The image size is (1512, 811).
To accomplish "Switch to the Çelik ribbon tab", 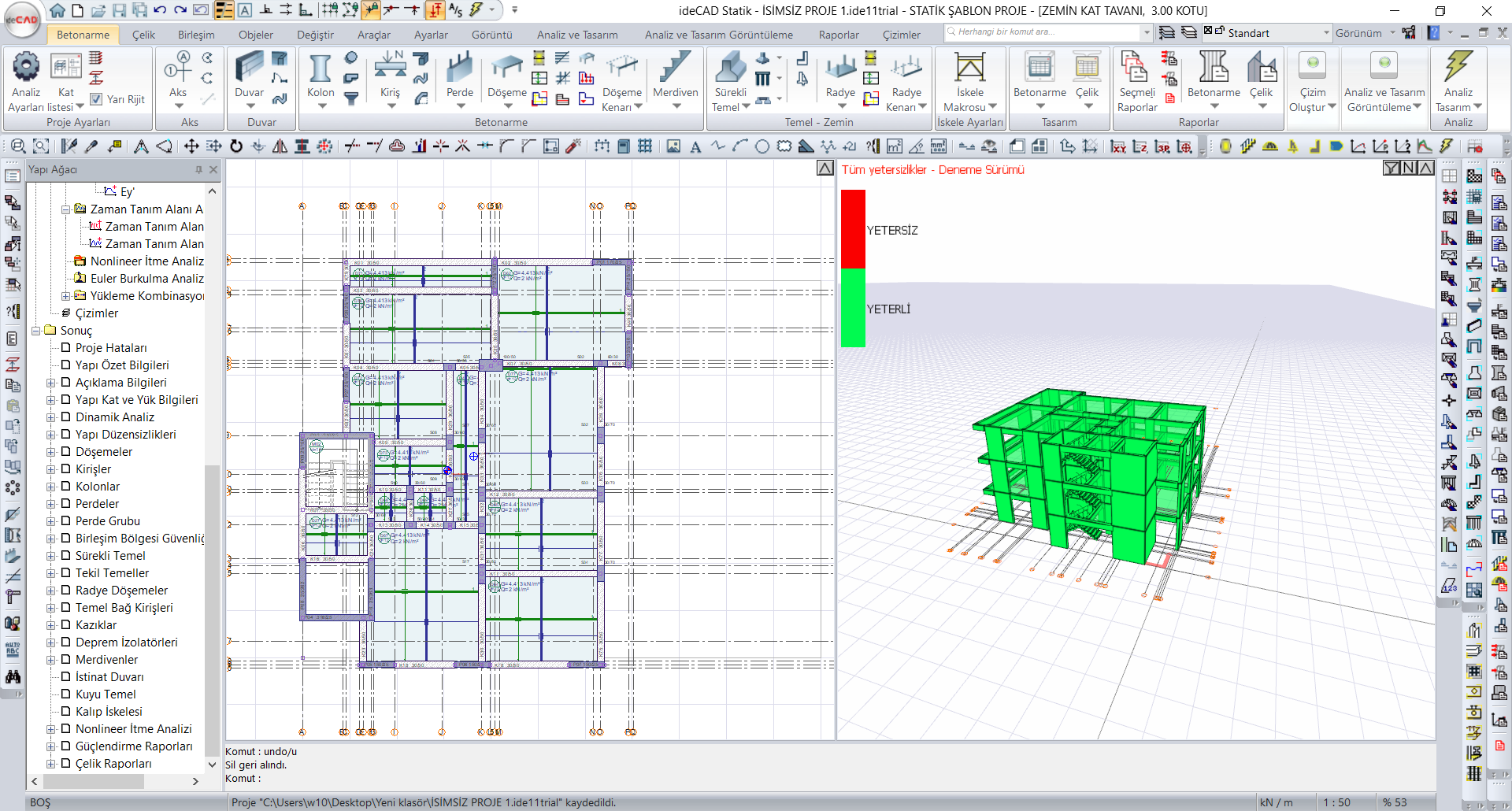I will 143,35.
